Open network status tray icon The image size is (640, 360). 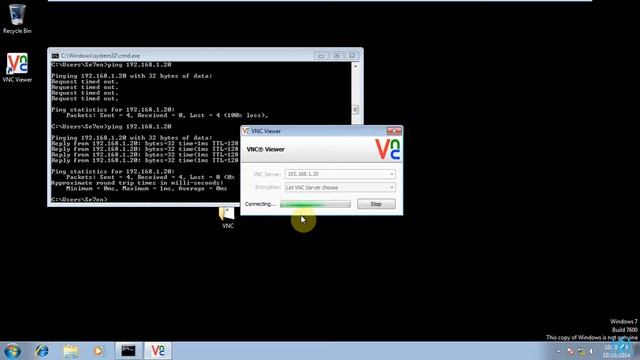coord(581,351)
